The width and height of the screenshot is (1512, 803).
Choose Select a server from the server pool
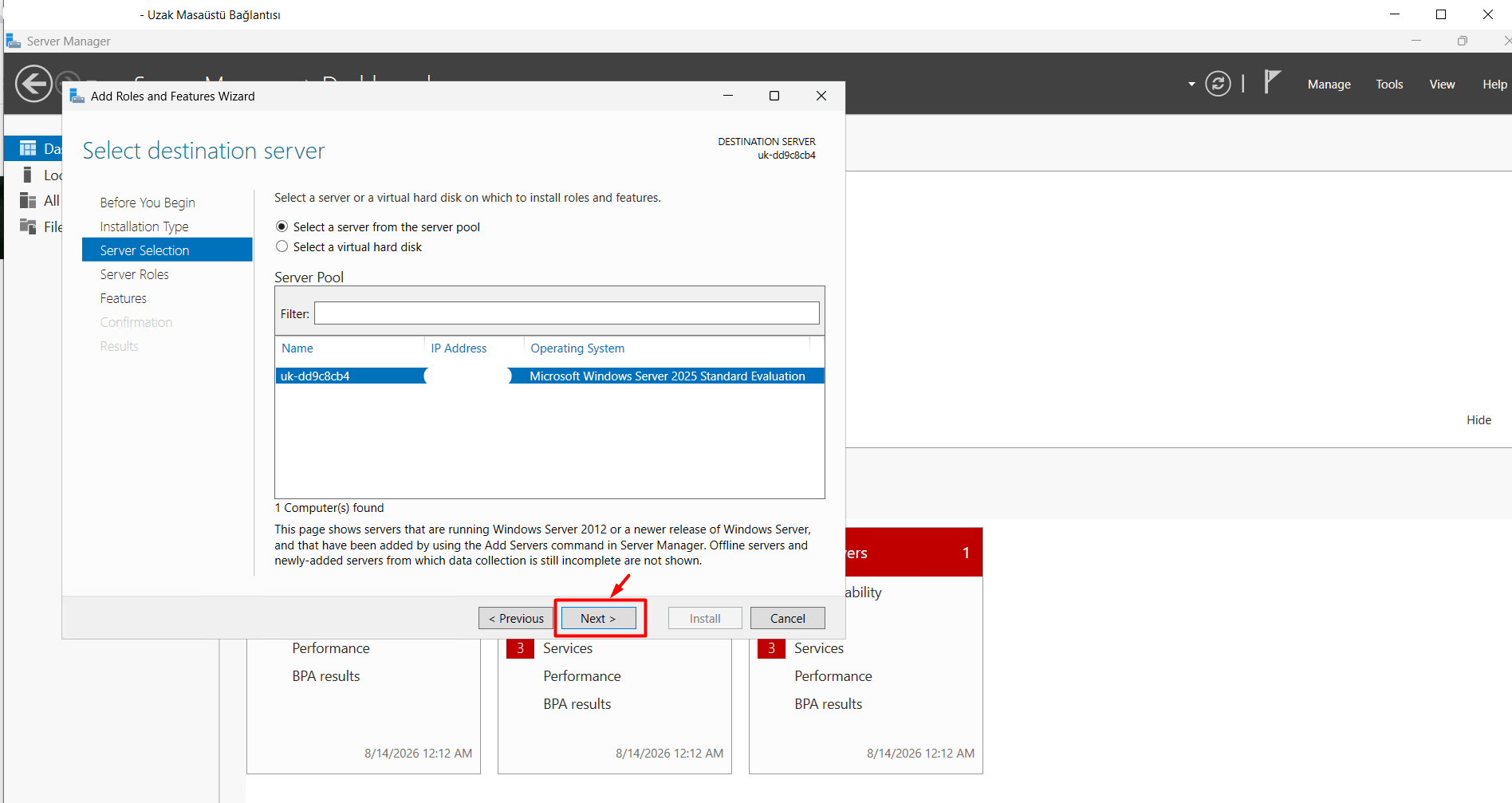(282, 226)
